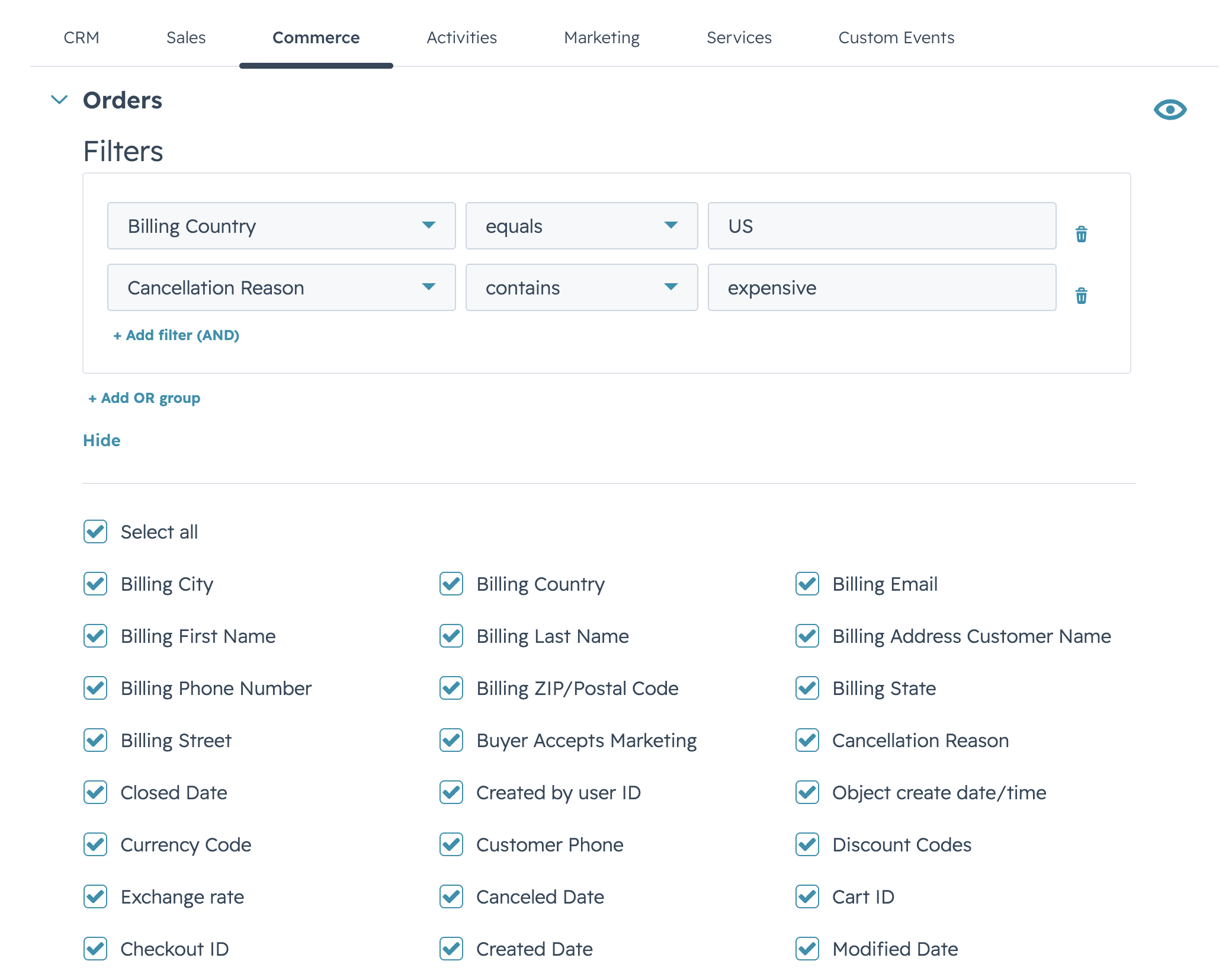Uncheck the Select all checkbox
1232x980 pixels.
click(x=95, y=531)
